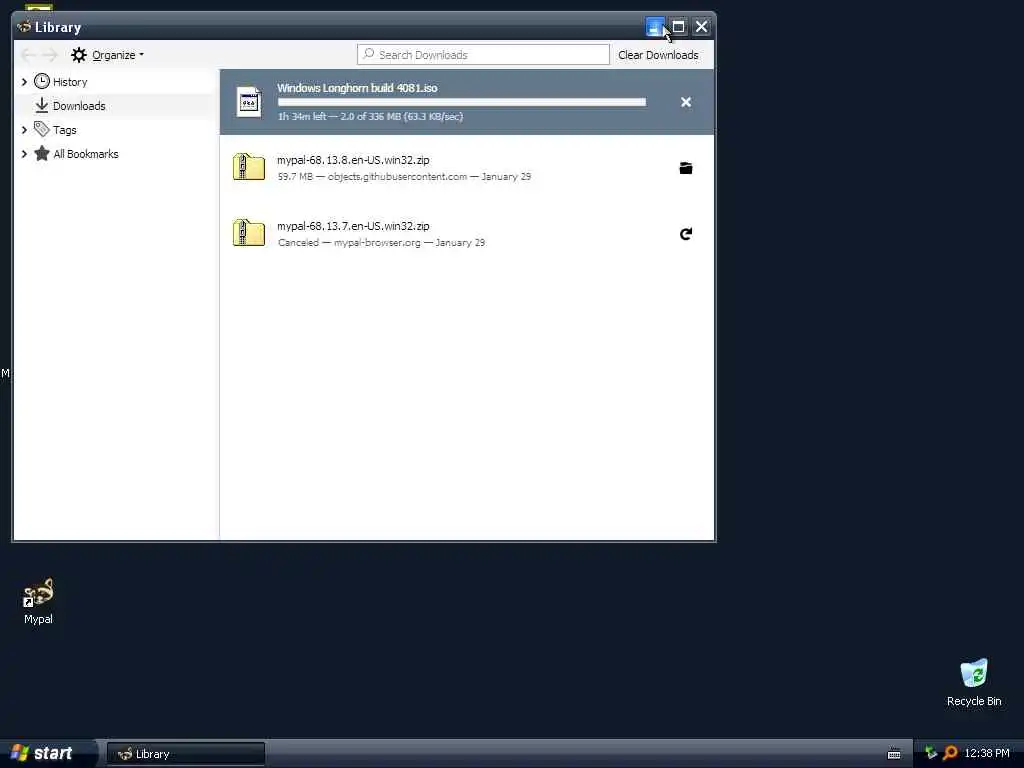1024x768 pixels.
Task: Click the Library taskbar button
Action: click(186, 754)
